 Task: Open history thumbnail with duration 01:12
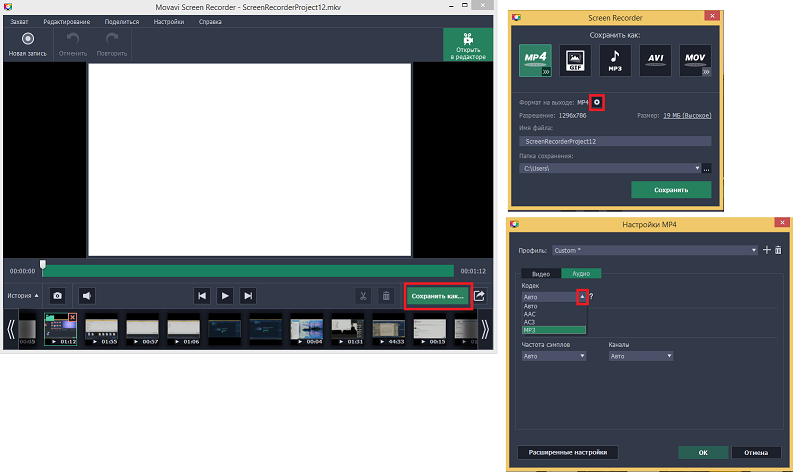pyautogui.click(x=60, y=329)
